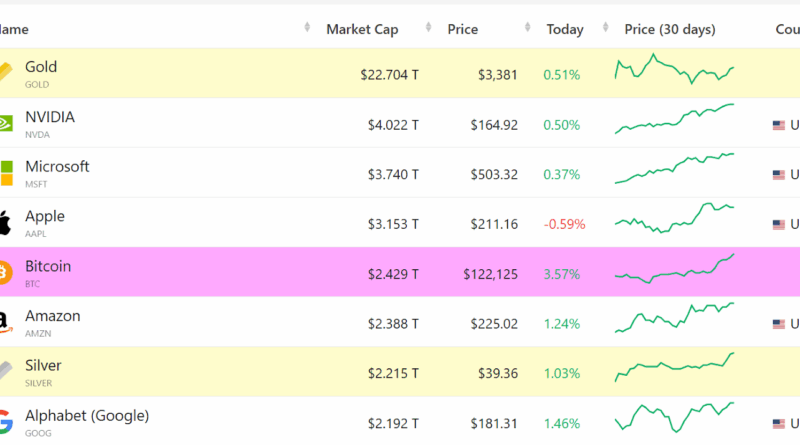Click the Apple logo icon

pyautogui.click(x=4, y=222)
